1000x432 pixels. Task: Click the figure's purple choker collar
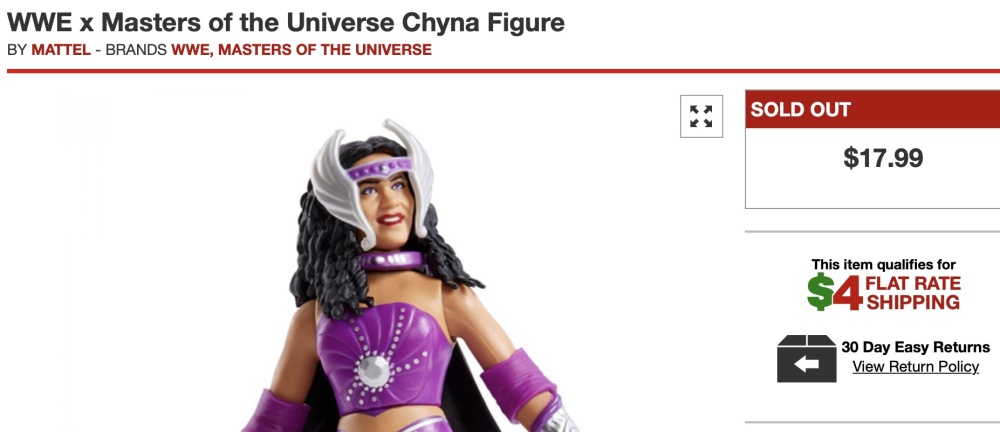[392, 260]
